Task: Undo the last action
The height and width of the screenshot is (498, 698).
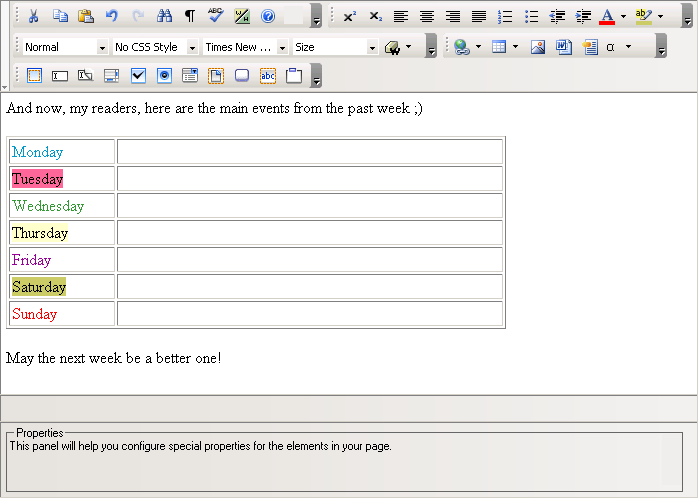Action: tap(112, 16)
